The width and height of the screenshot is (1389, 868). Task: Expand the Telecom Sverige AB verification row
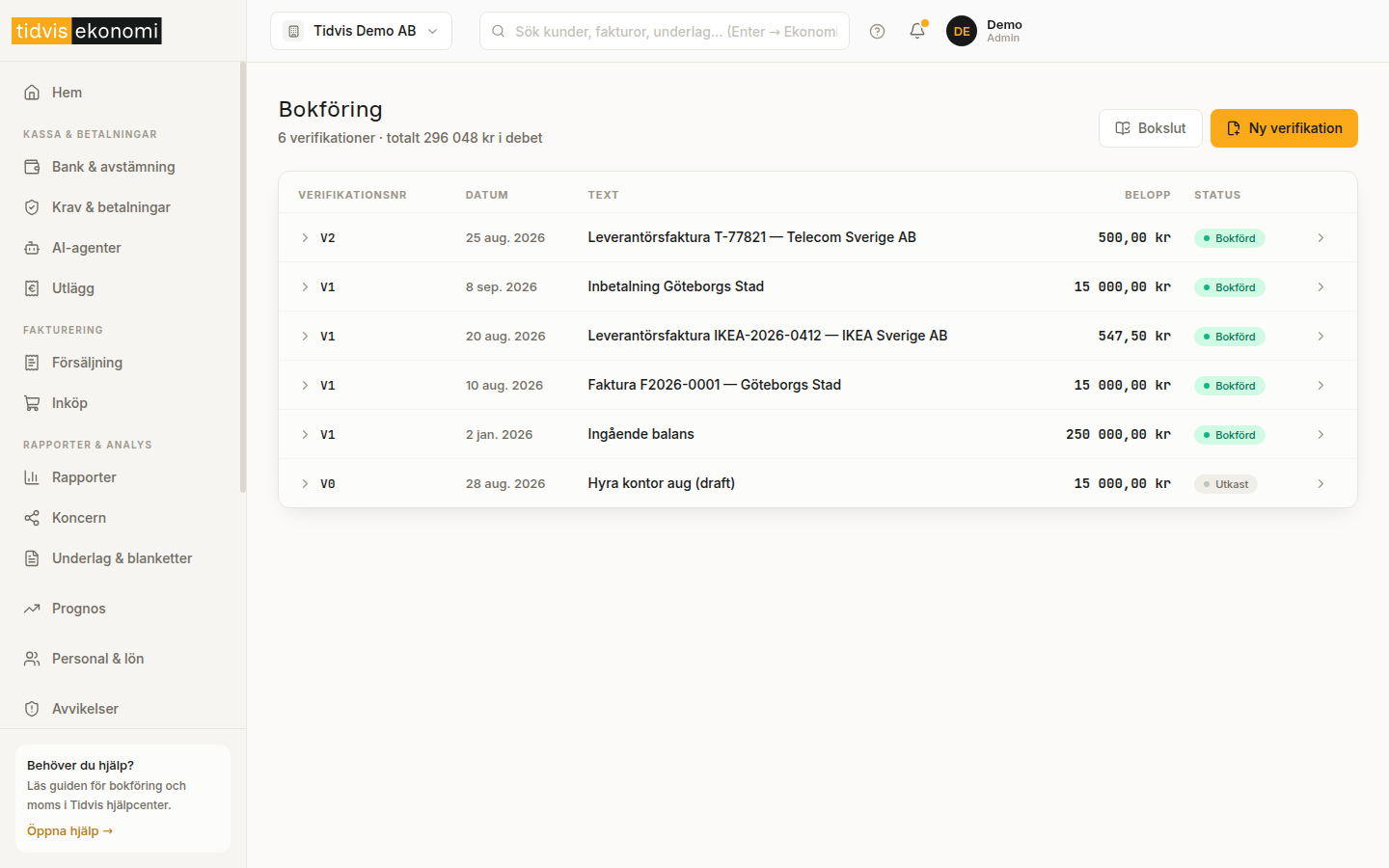pyautogui.click(x=305, y=237)
